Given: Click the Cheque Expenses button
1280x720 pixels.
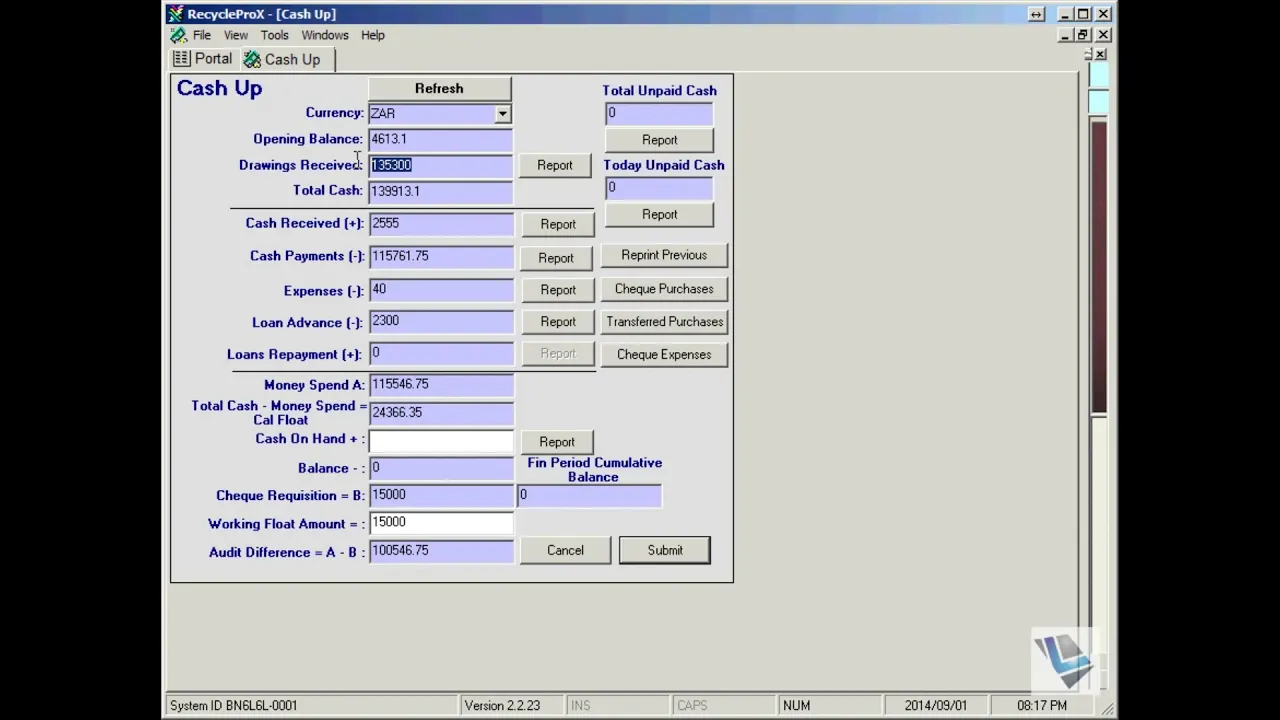Looking at the screenshot, I should coord(664,355).
